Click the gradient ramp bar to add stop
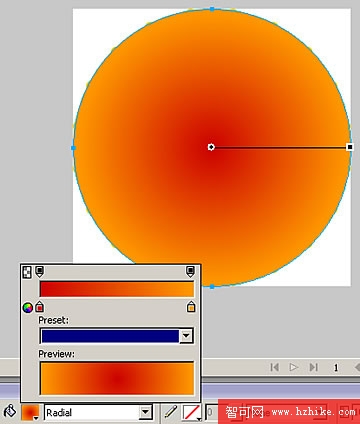The height and width of the screenshot is (424, 360). (117, 289)
